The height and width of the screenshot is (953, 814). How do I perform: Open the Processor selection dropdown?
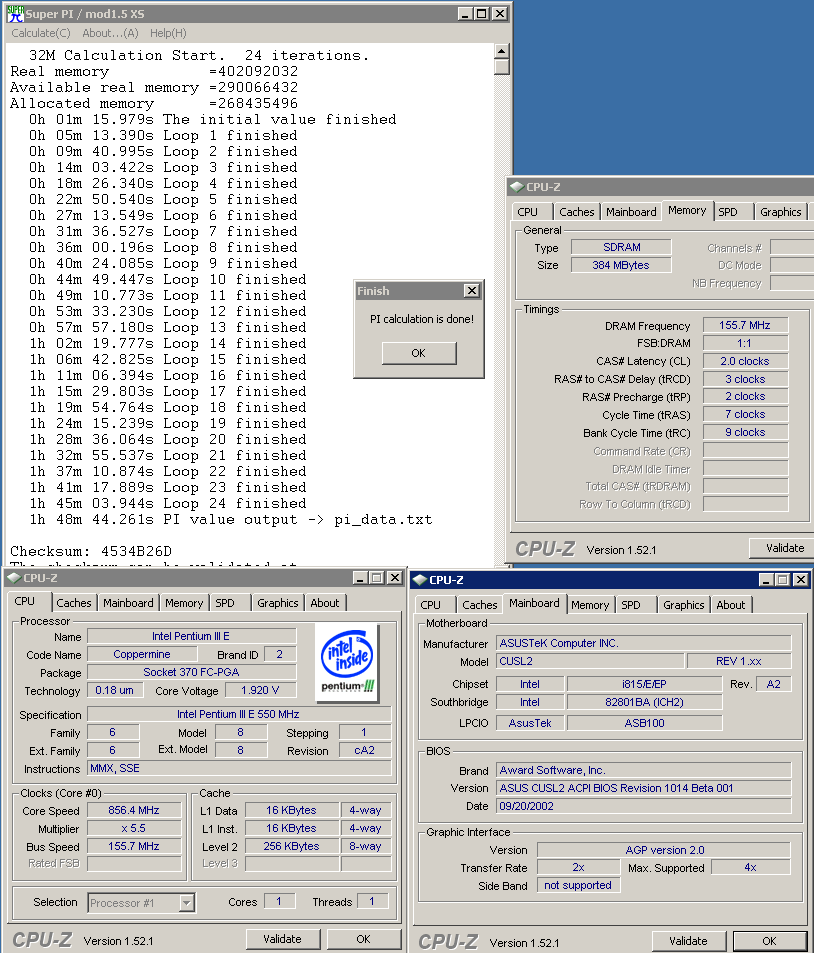point(186,903)
